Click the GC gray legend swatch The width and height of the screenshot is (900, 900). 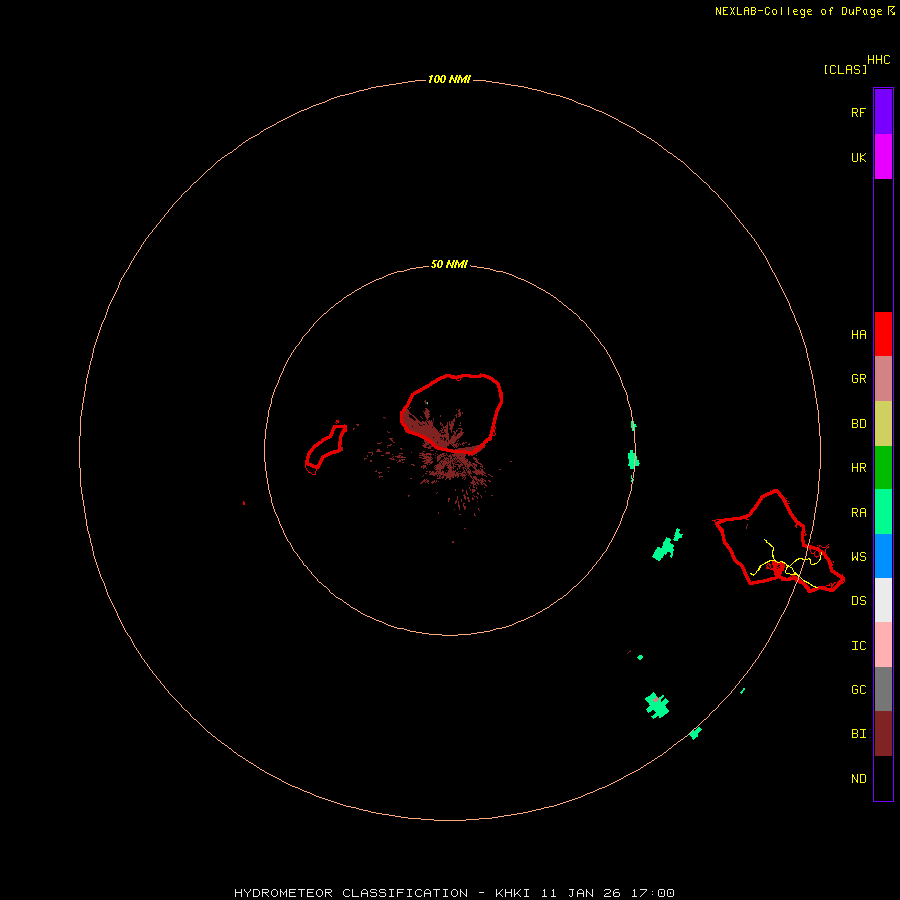point(883,689)
